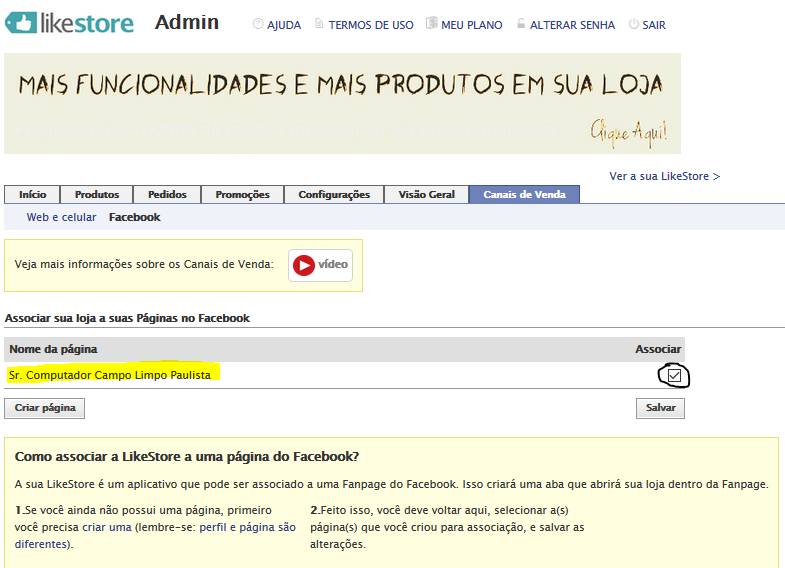Switch to the Produtos tab
The image size is (785, 568).
pyautogui.click(x=97, y=195)
